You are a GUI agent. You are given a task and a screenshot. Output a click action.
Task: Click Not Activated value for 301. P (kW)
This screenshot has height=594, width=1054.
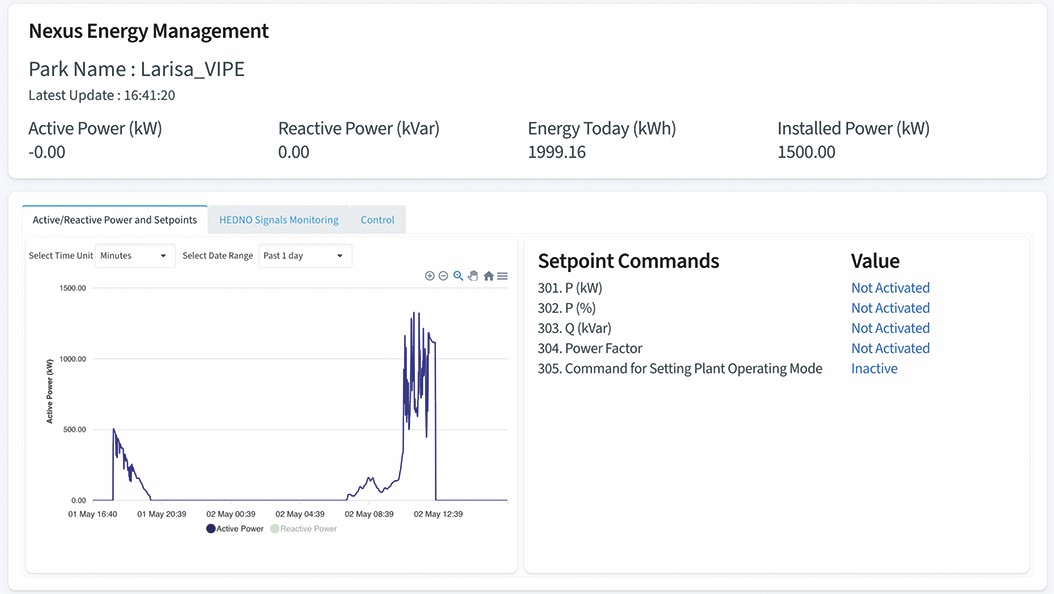point(891,288)
